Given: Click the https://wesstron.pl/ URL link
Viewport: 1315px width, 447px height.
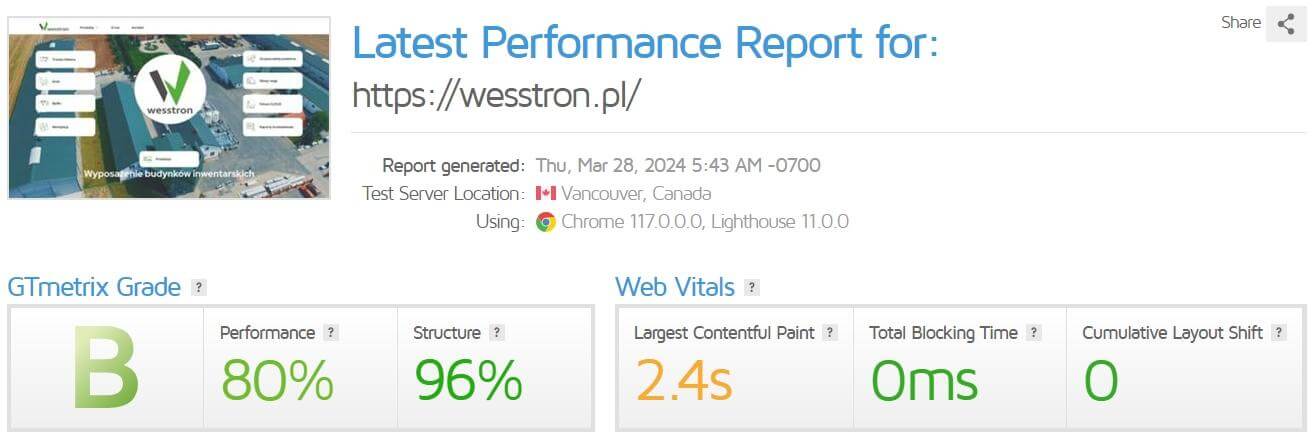Looking at the screenshot, I should tap(496, 94).
